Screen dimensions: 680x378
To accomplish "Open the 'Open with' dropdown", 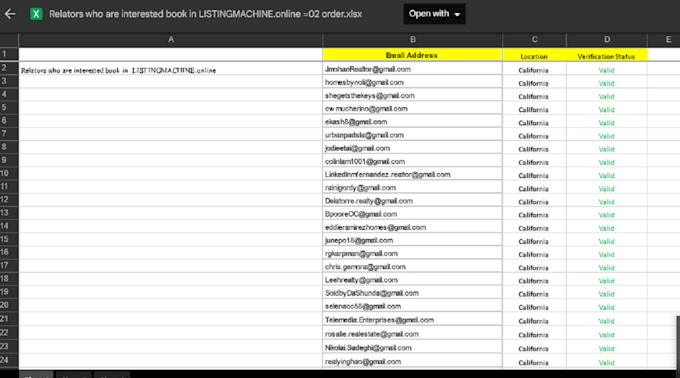I will click(434, 14).
